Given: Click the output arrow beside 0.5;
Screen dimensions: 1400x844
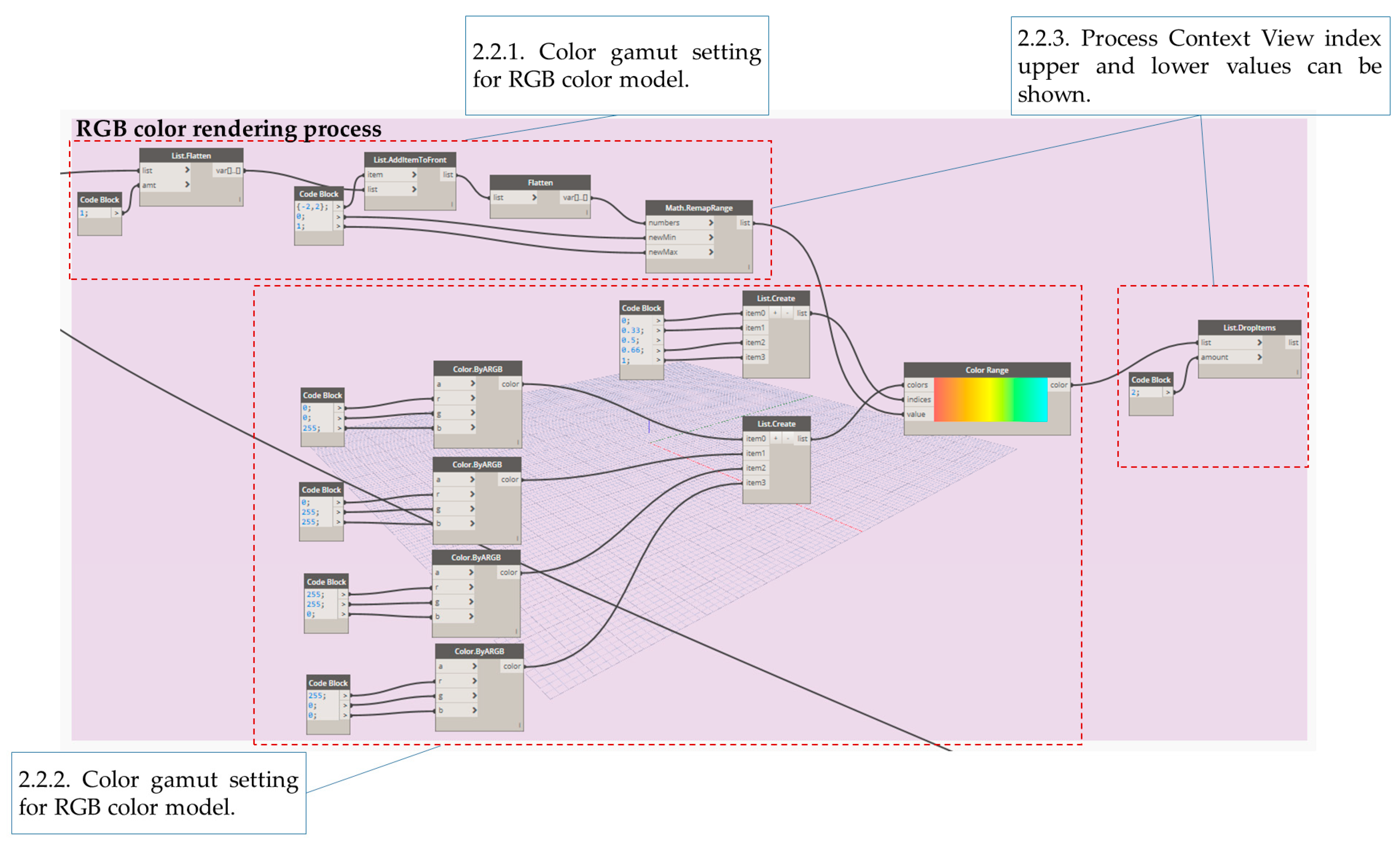Looking at the screenshot, I should 658,340.
